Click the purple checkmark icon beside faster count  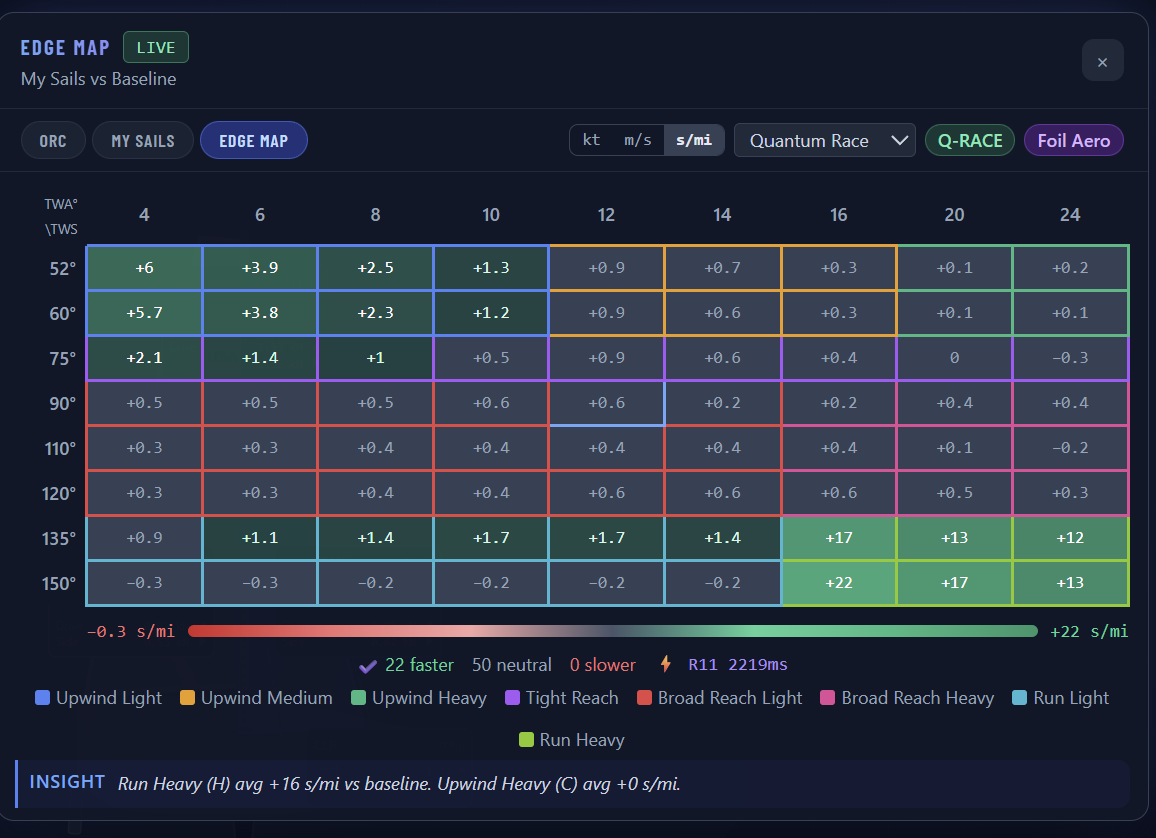pos(367,665)
